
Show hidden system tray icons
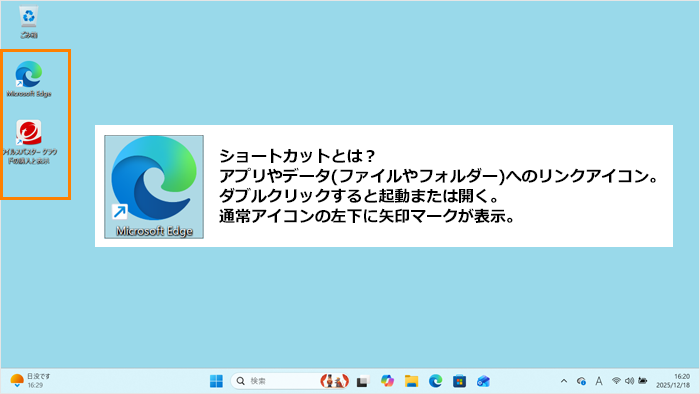coord(564,381)
